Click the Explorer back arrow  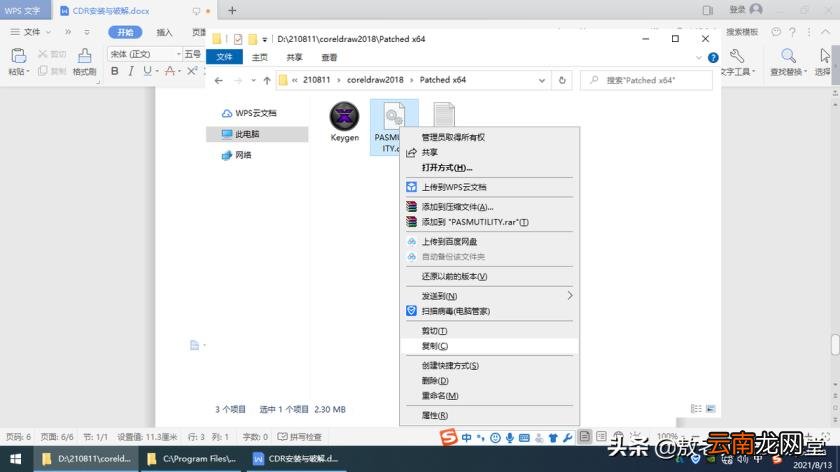pyautogui.click(x=219, y=80)
